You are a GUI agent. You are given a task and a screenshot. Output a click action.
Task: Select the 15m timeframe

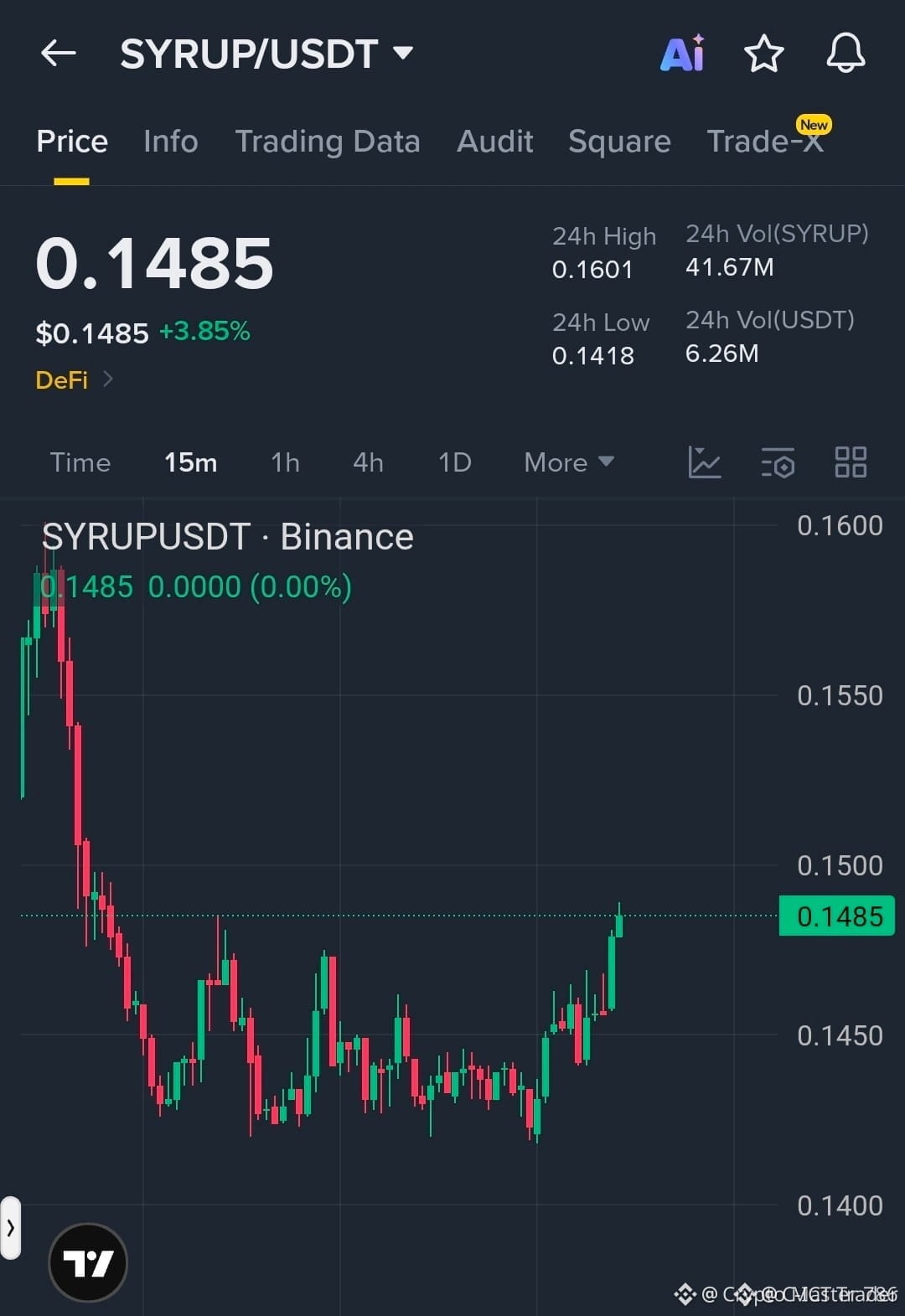tap(191, 462)
